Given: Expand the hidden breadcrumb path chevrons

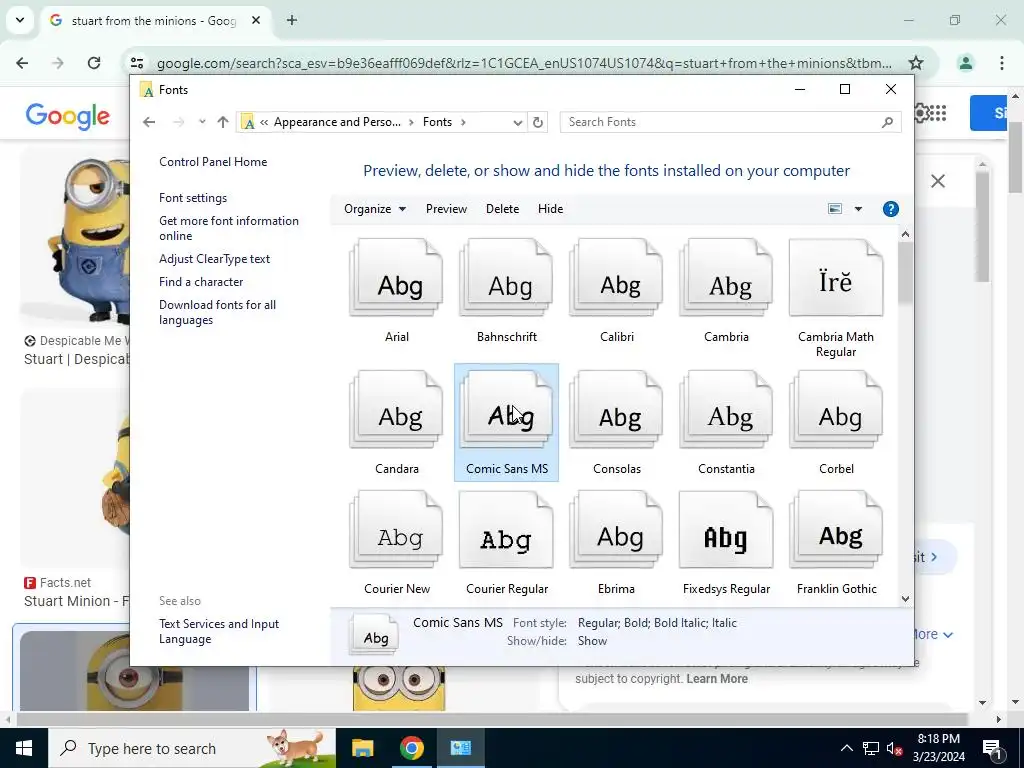Looking at the screenshot, I should [264, 122].
